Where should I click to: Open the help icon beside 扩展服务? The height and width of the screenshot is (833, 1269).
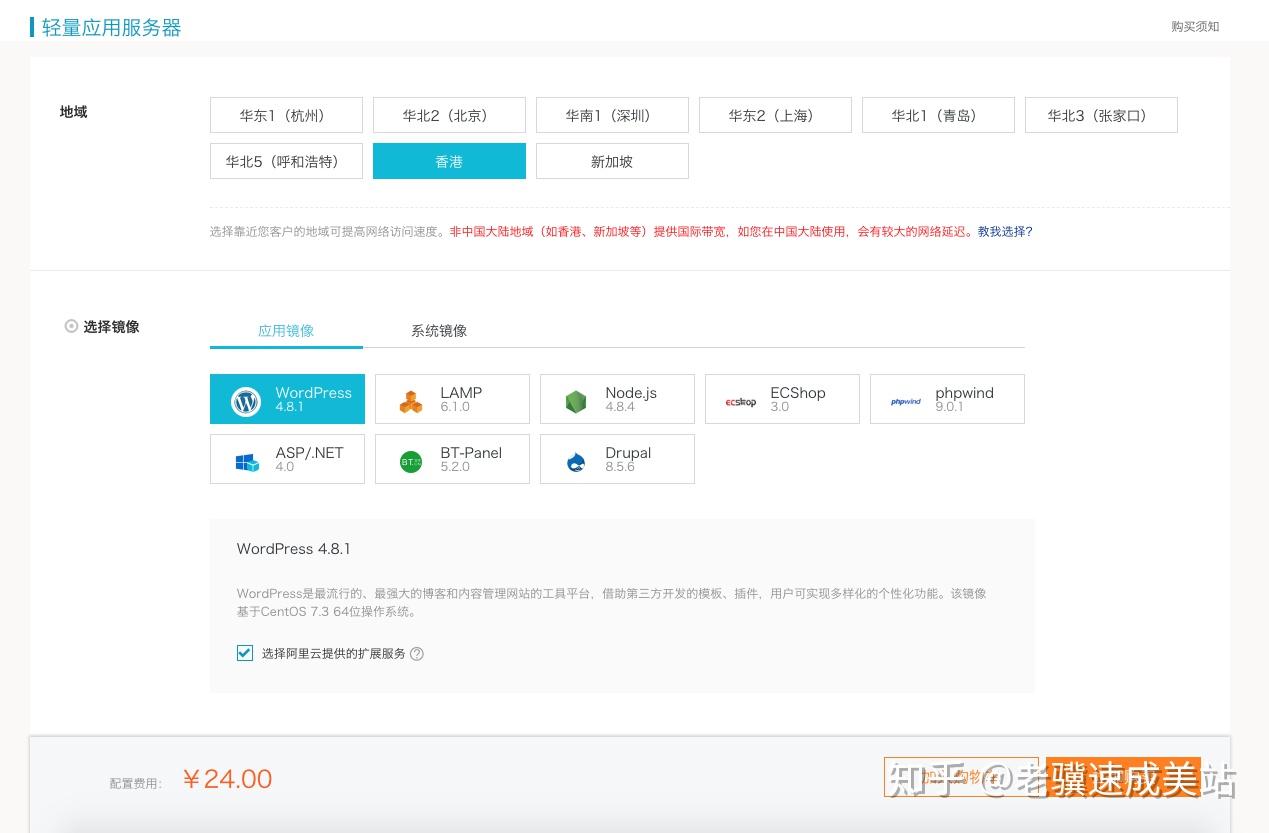417,654
